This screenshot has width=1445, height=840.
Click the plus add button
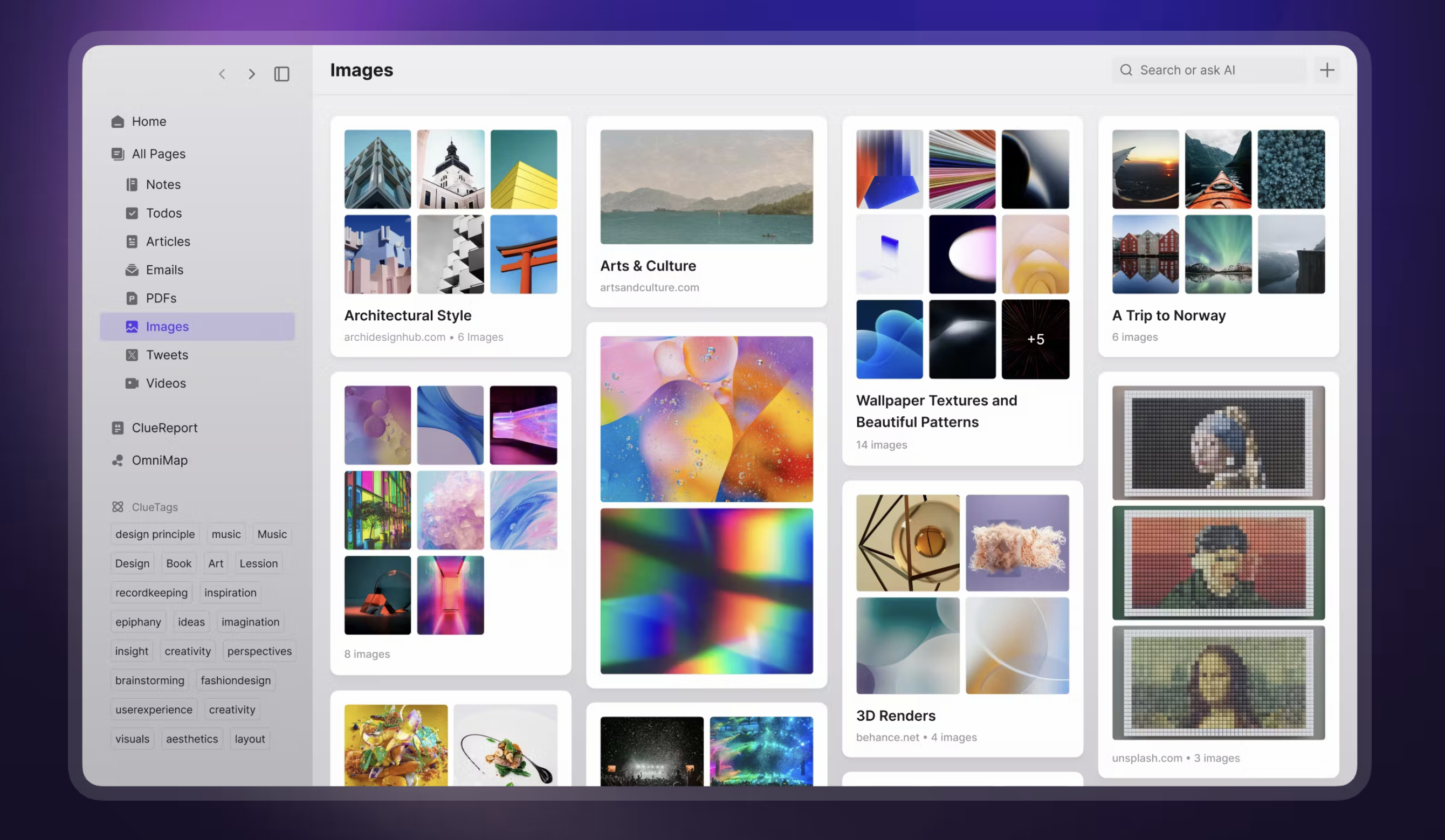(1327, 70)
